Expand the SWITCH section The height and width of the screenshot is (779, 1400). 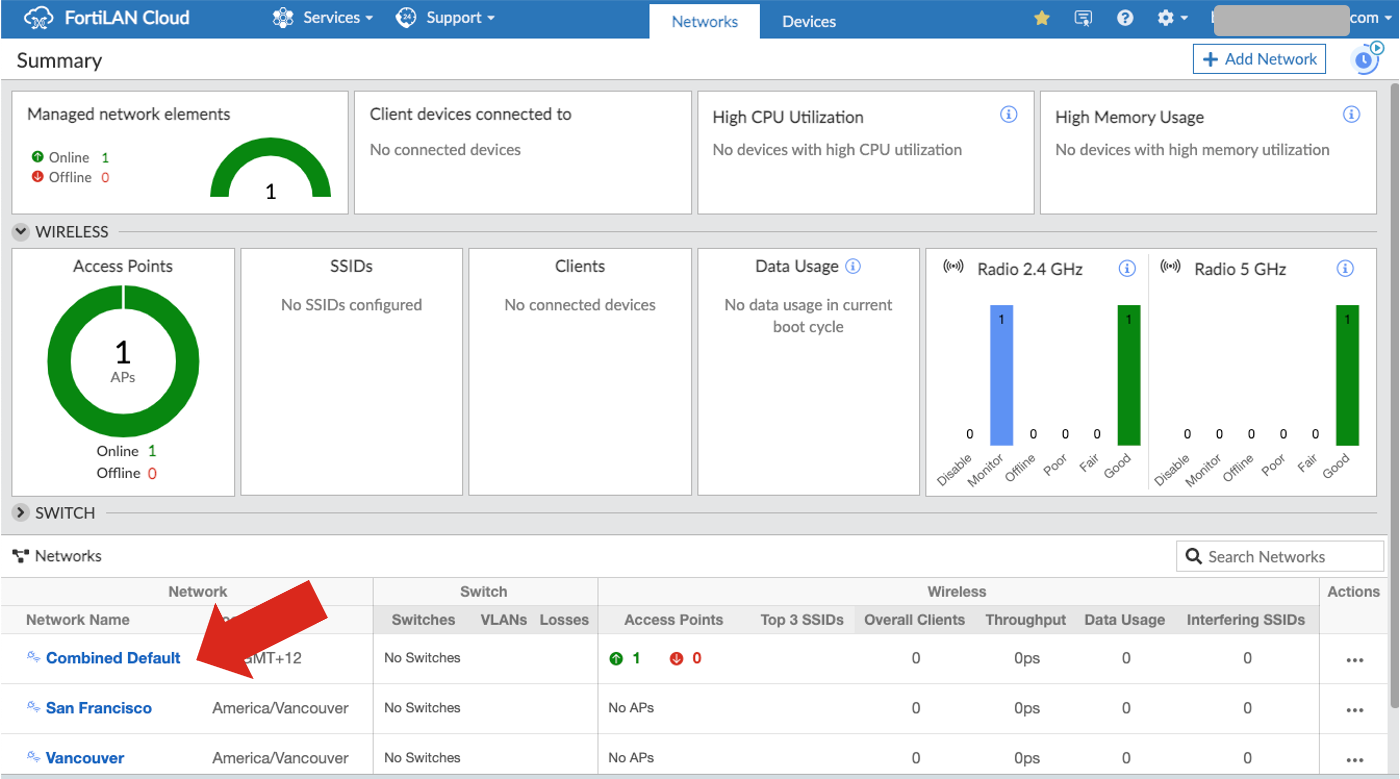[20, 512]
